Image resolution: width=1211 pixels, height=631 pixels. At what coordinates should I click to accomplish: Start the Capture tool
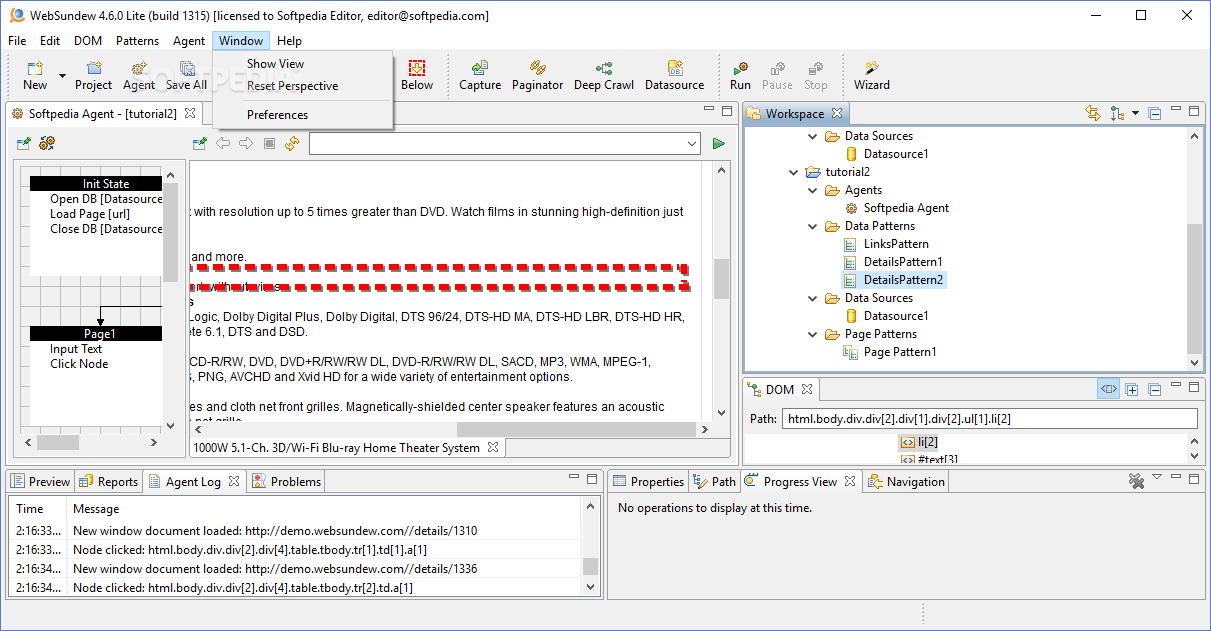[480, 75]
